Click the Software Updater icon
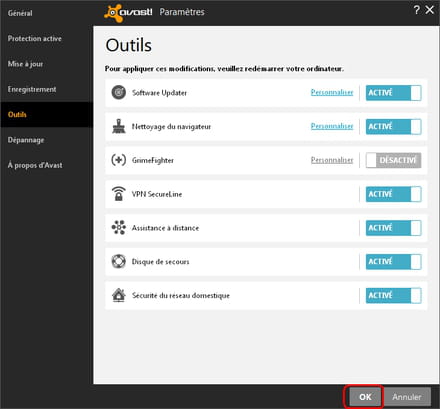This screenshot has width=440, height=409. [119, 92]
